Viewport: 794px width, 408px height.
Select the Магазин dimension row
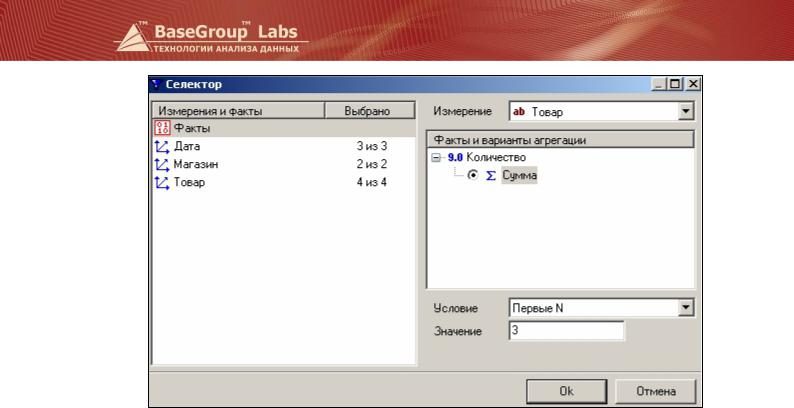click(284, 165)
